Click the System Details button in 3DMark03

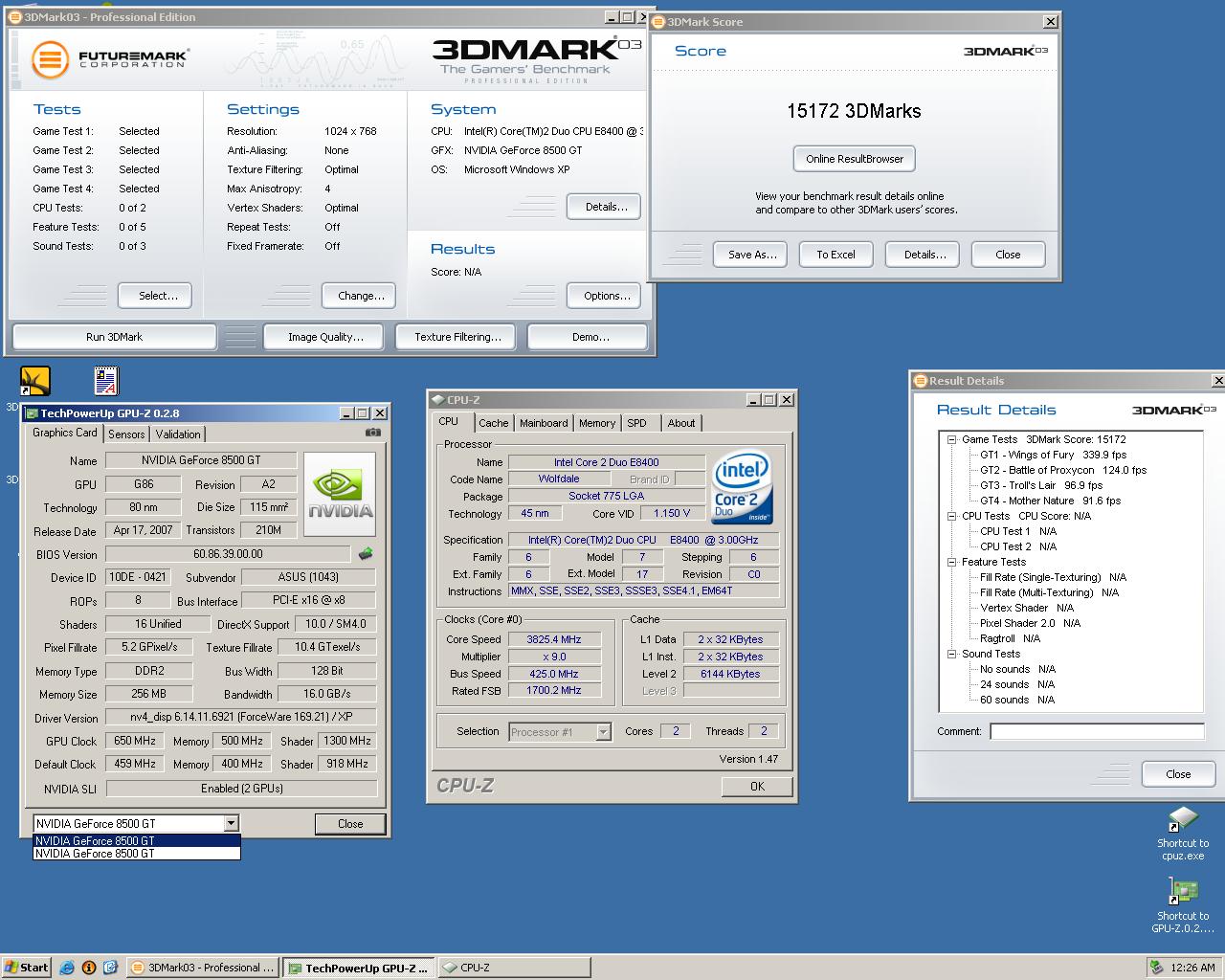606,207
